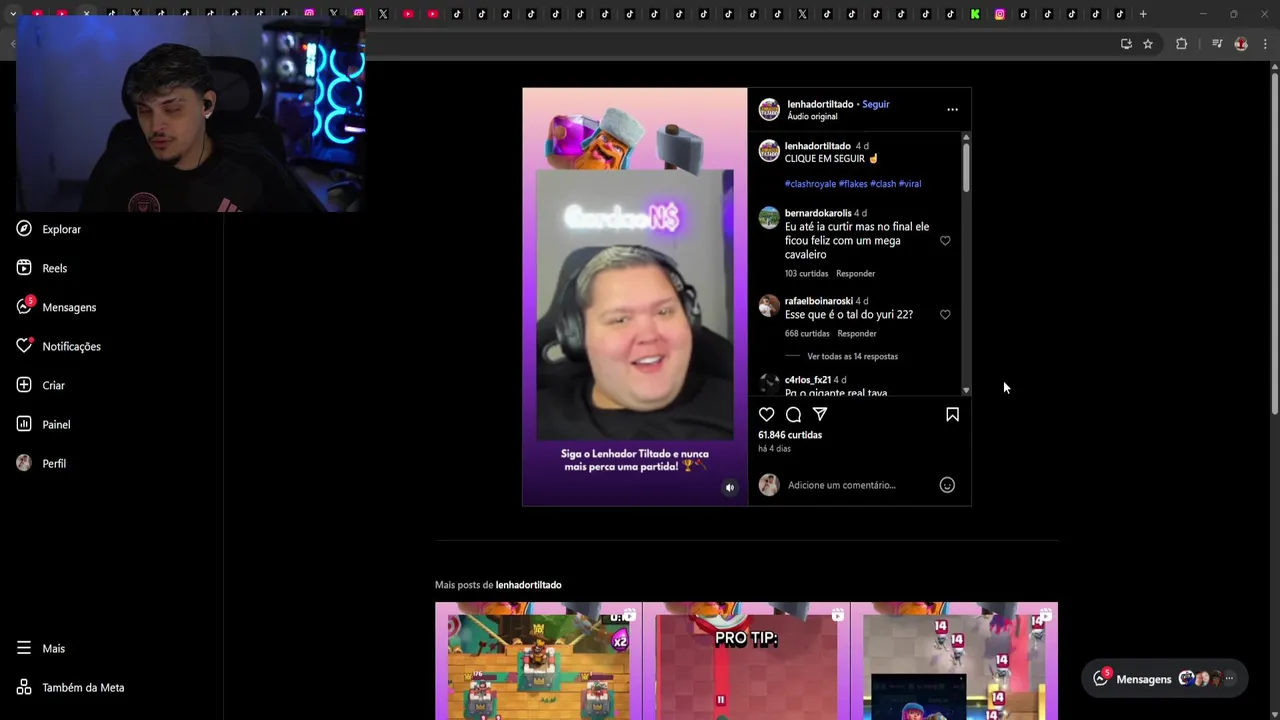Open #clashroyale hashtag
This screenshot has width=1280, height=720.
pyautogui.click(x=810, y=184)
